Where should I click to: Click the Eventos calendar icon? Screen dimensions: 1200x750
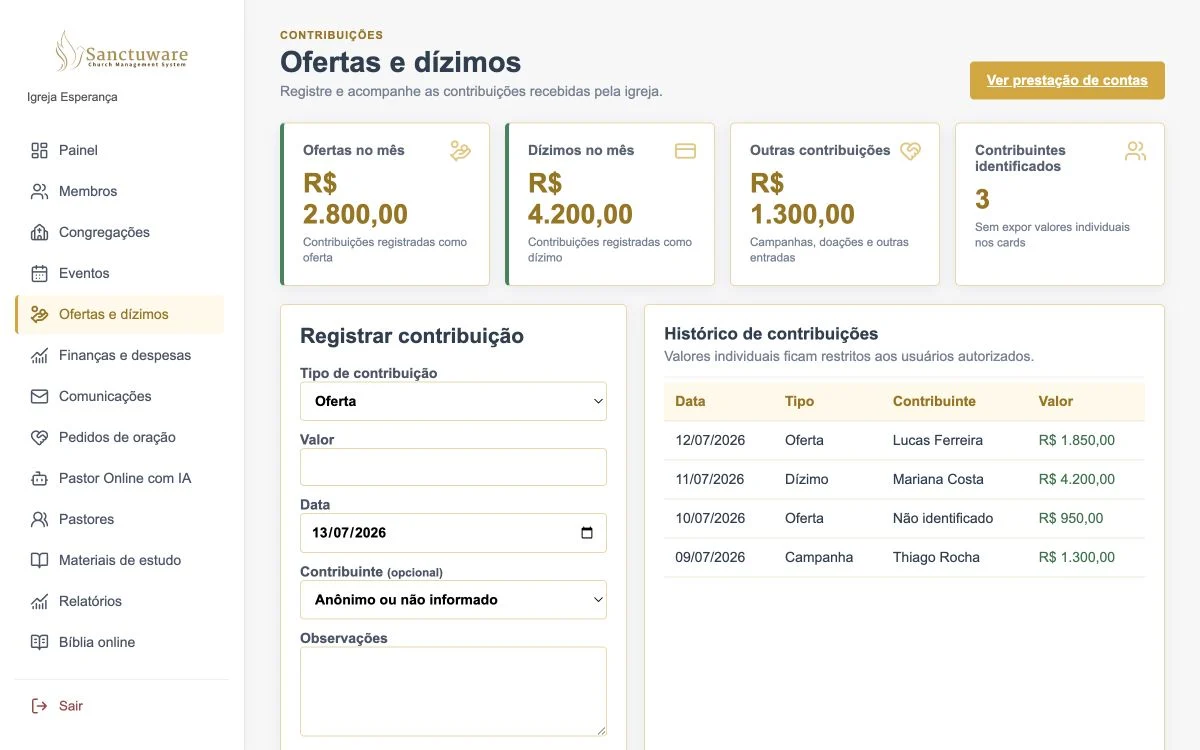(x=39, y=273)
